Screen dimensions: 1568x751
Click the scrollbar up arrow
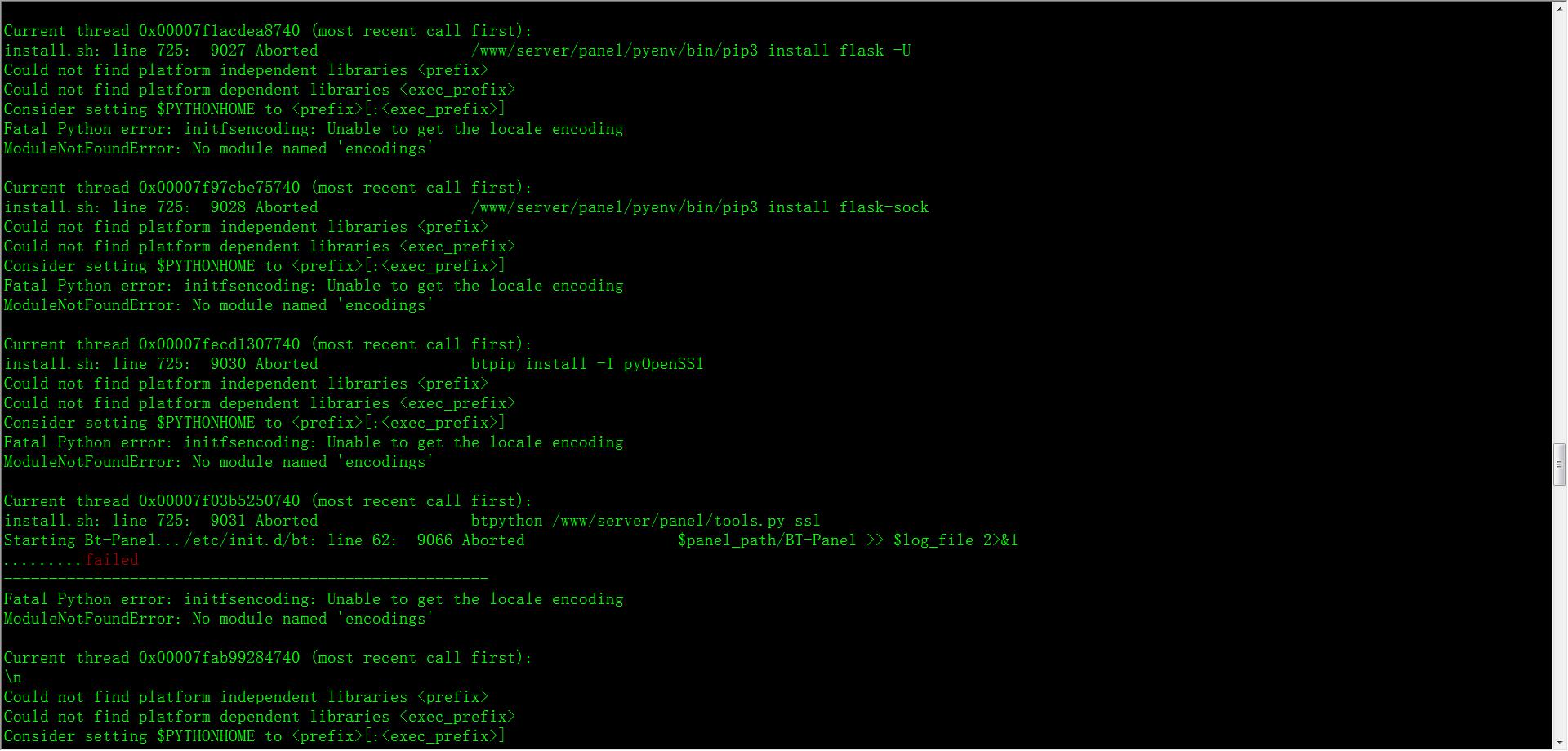pos(1559,7)
